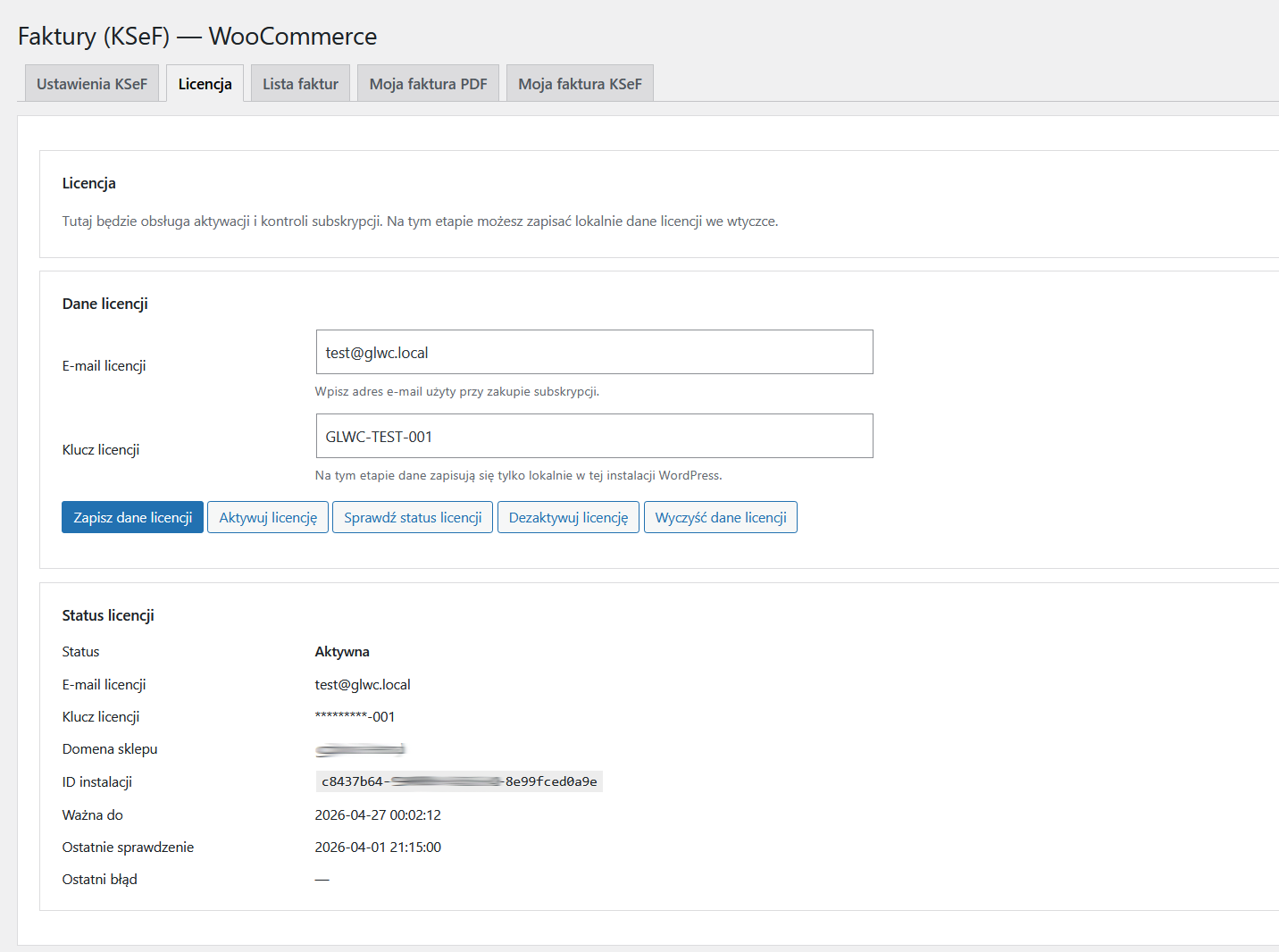Open the Moja faktura PDF tab
Image resolution: width=1279 pixels, height=952 pixels.
click(x=428, y=84)
